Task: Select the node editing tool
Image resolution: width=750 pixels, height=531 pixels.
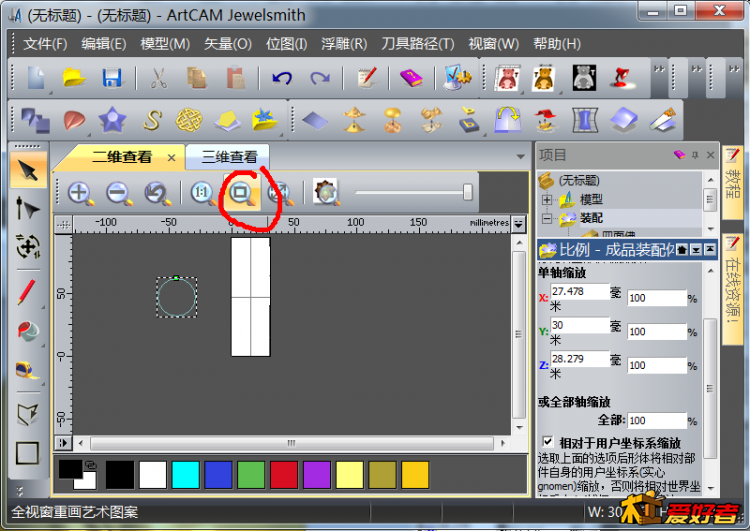Action: [x=27, y=209]
